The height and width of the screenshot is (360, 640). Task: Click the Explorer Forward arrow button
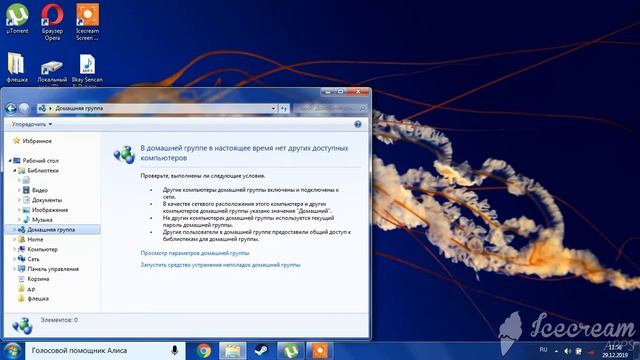(x=24, y=108)
